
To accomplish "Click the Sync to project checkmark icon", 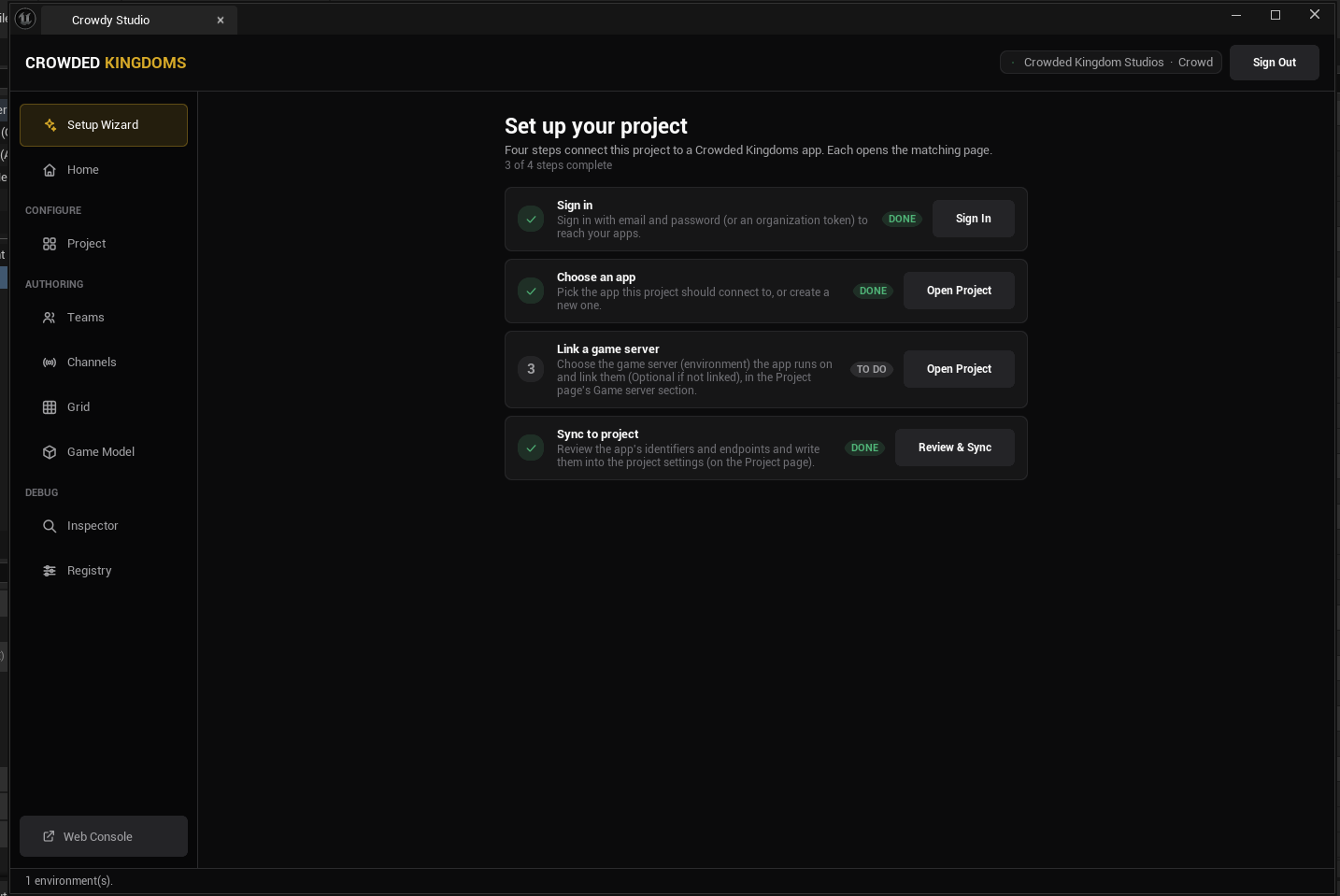I will (531, 448).
